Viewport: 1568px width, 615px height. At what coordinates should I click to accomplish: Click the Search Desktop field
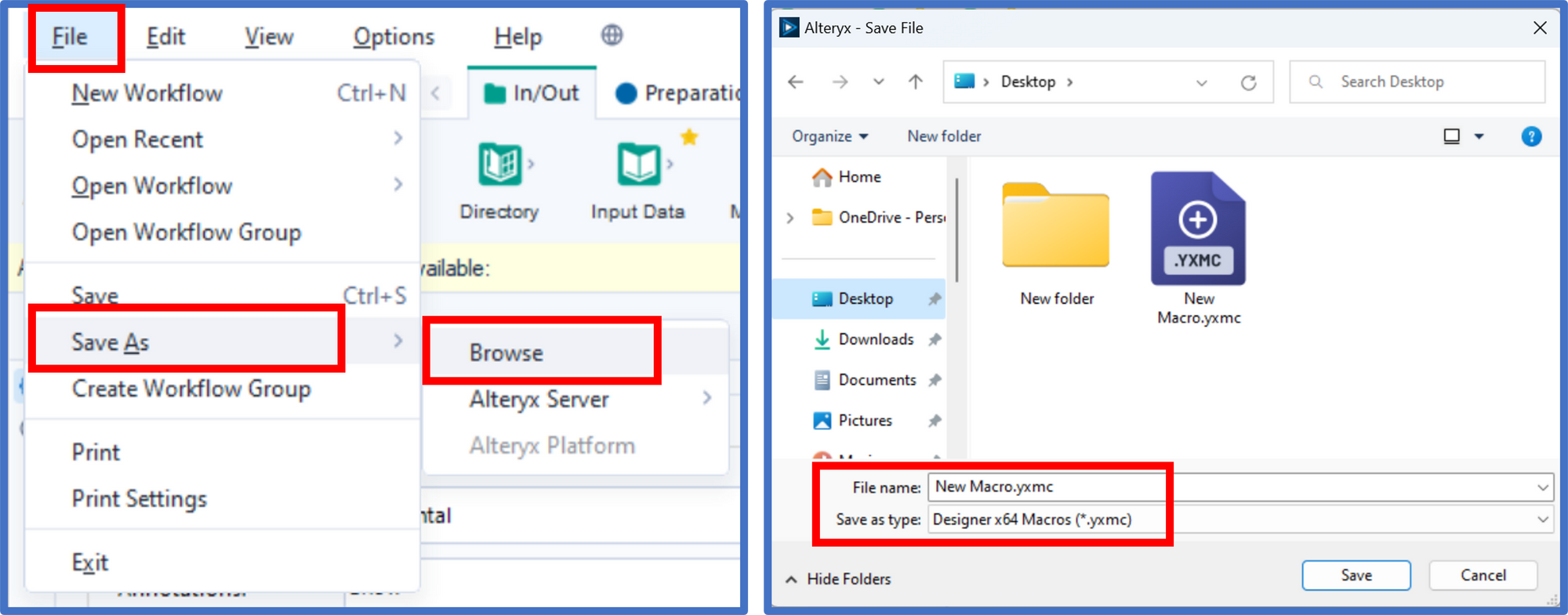point(1417,81)
